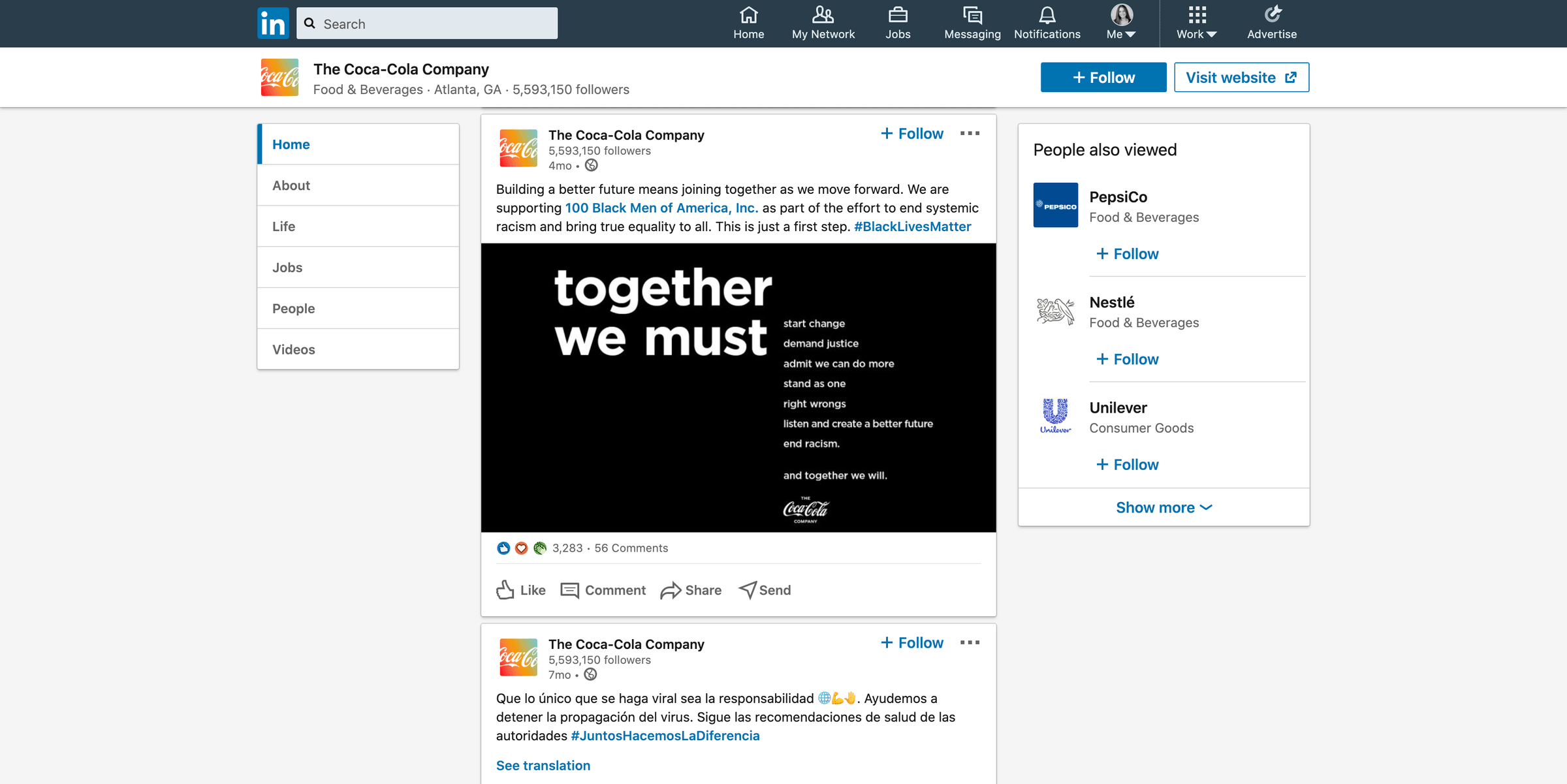Open the Unilever logo
The height and width of the screenshot is (784, 1567).
click(x=1056, y=416)
